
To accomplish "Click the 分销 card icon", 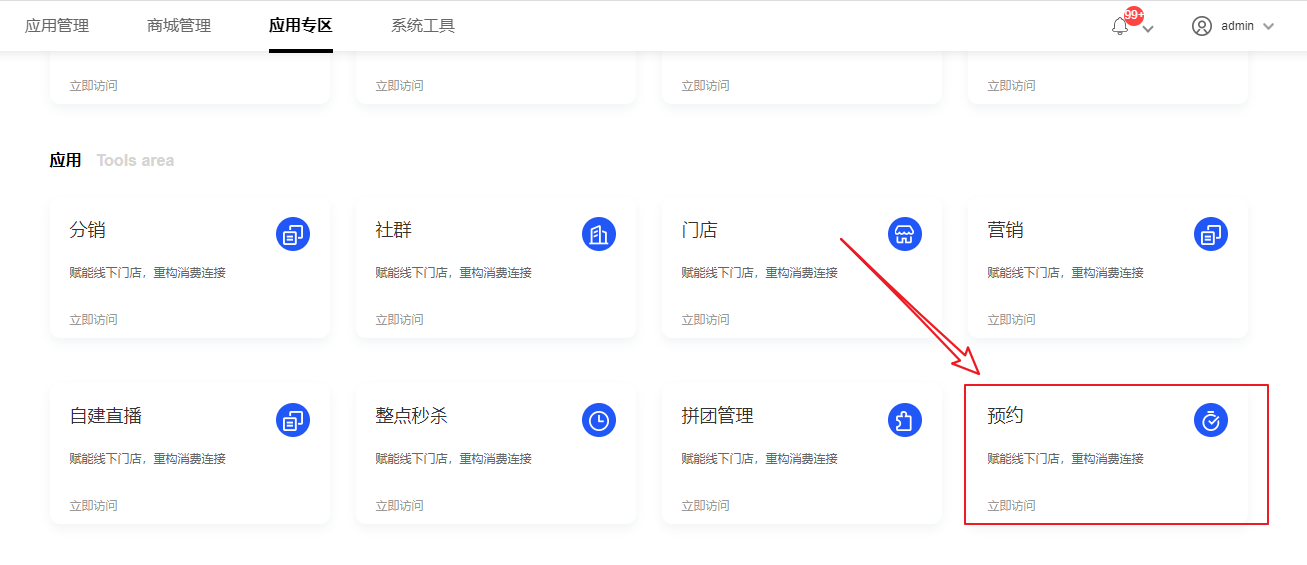I will 293,235.
